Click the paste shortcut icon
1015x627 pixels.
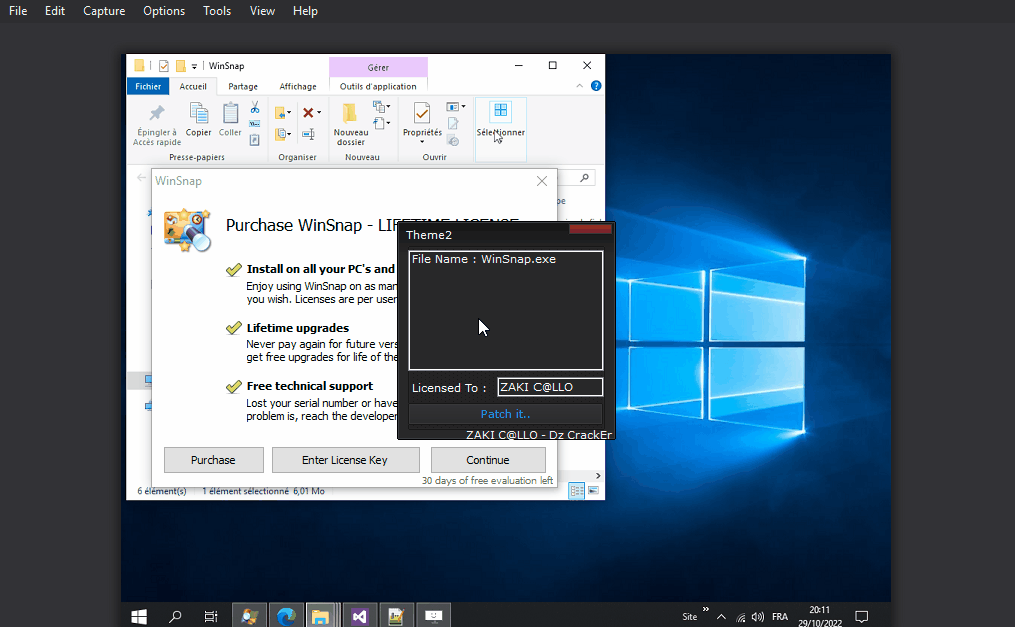254,140
